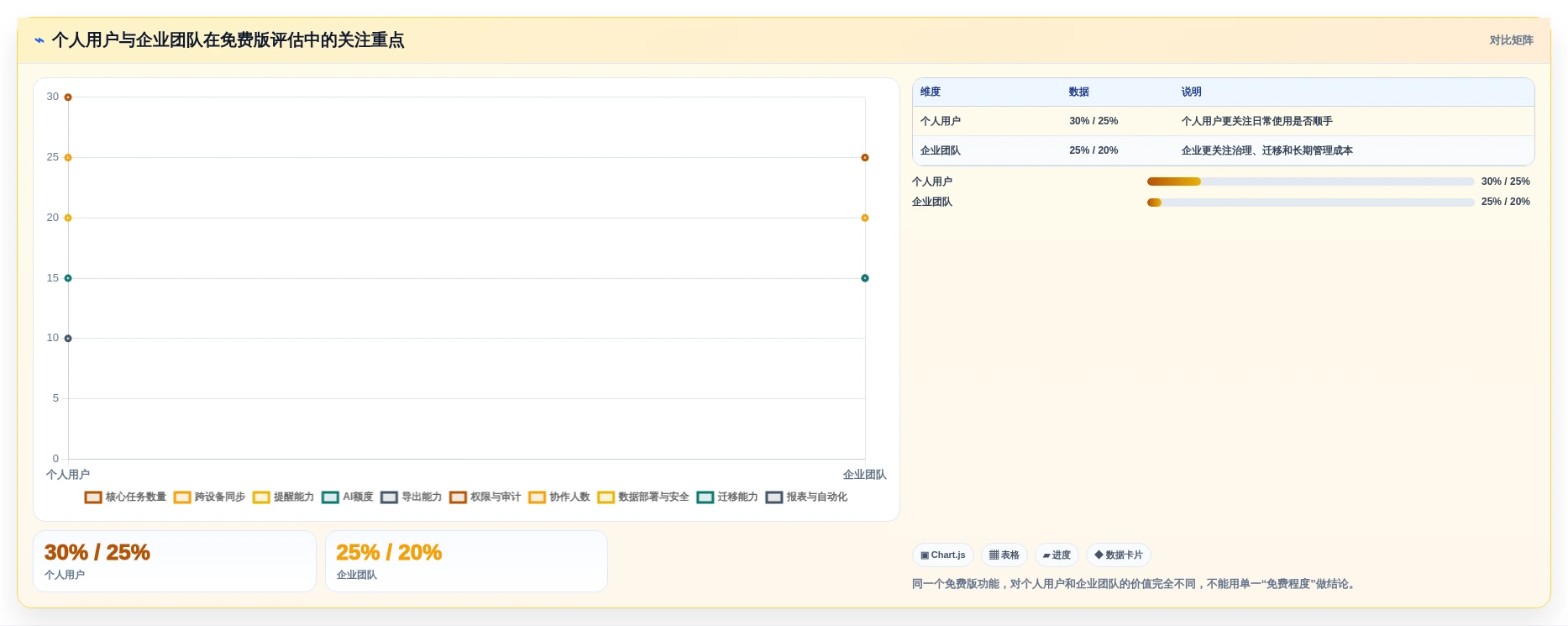Click the 说明 column header
This screenshot has height=626, width=1568.
(x=1192, y=92)
